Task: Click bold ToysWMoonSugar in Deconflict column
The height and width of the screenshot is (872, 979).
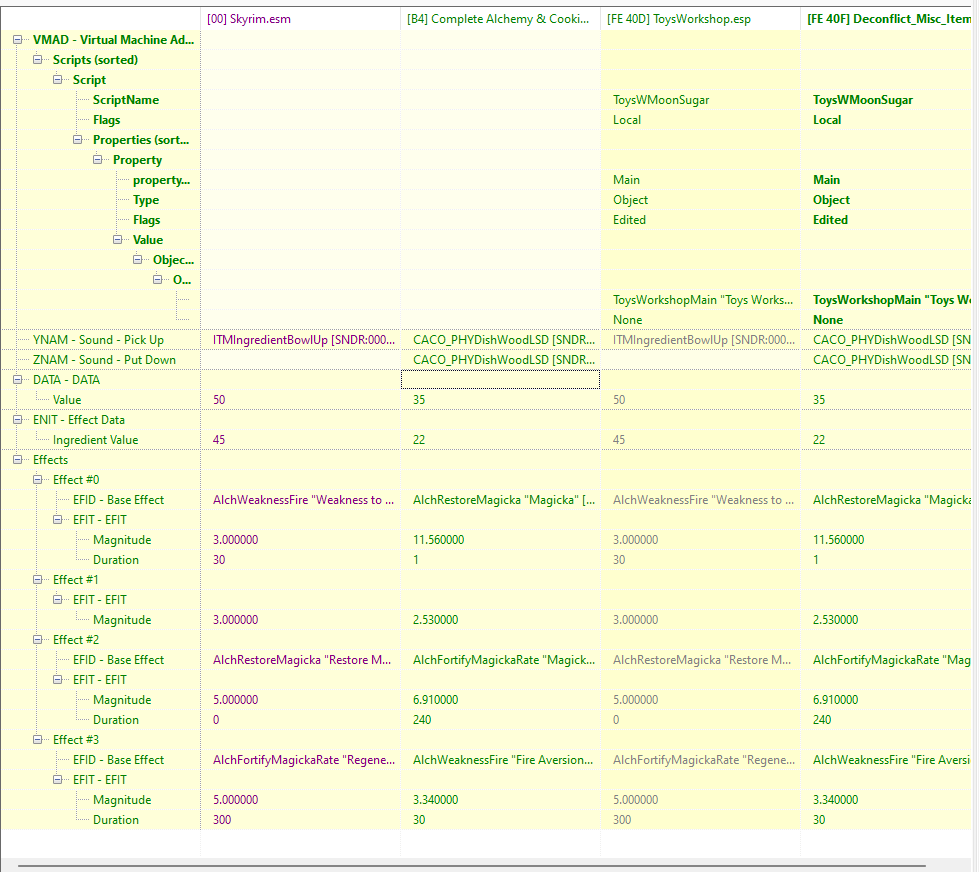Action: point(863,100)
